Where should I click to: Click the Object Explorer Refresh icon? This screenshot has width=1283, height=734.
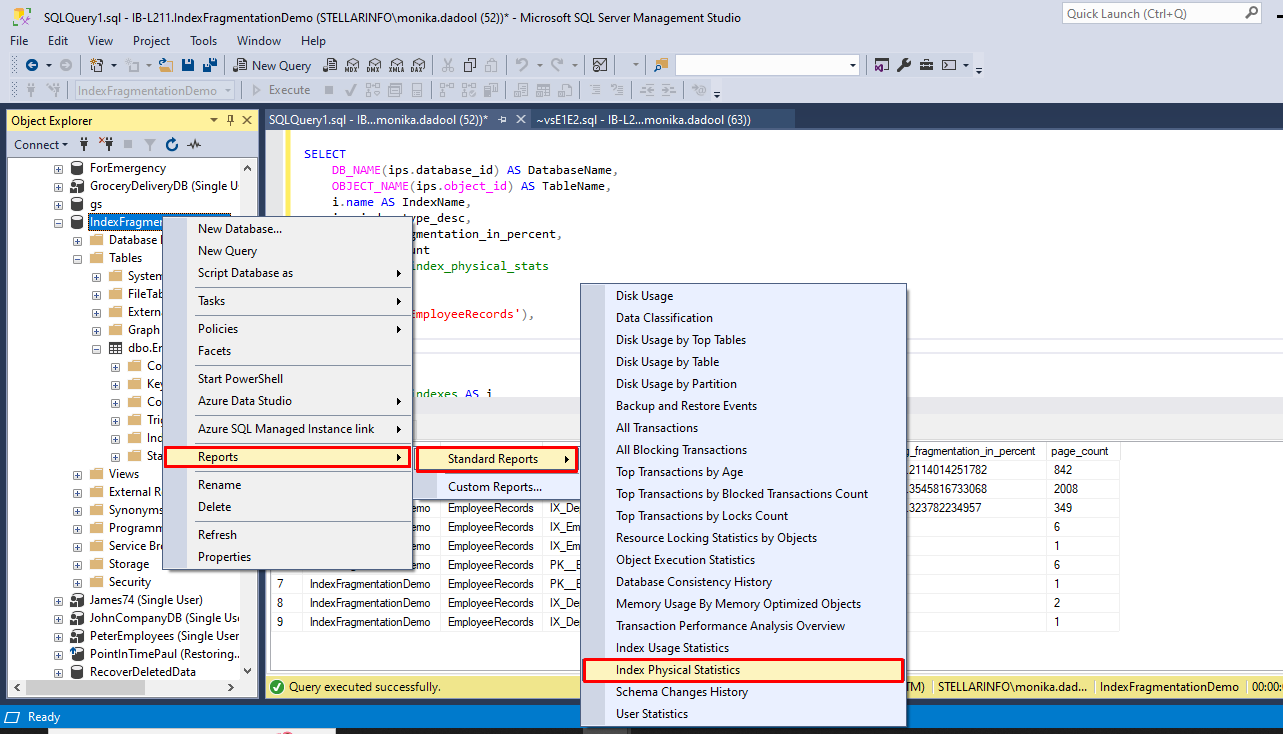click(x=172, y=144)
